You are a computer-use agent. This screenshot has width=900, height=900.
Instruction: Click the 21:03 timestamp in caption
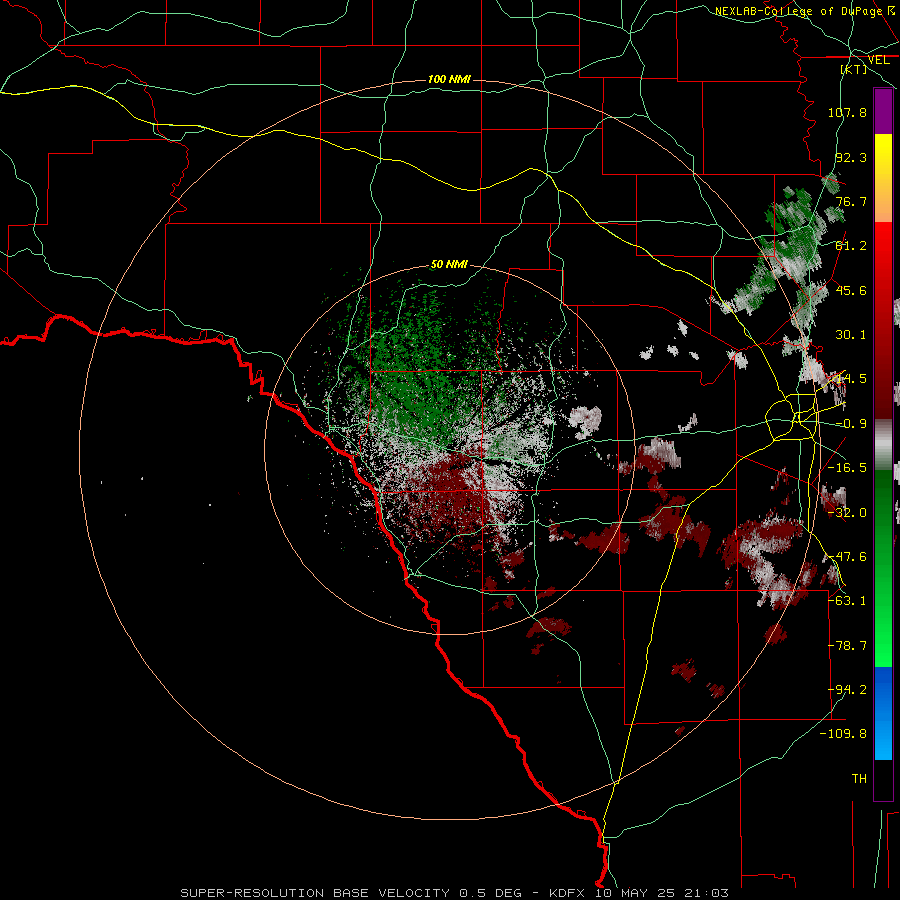pos(707,893)
